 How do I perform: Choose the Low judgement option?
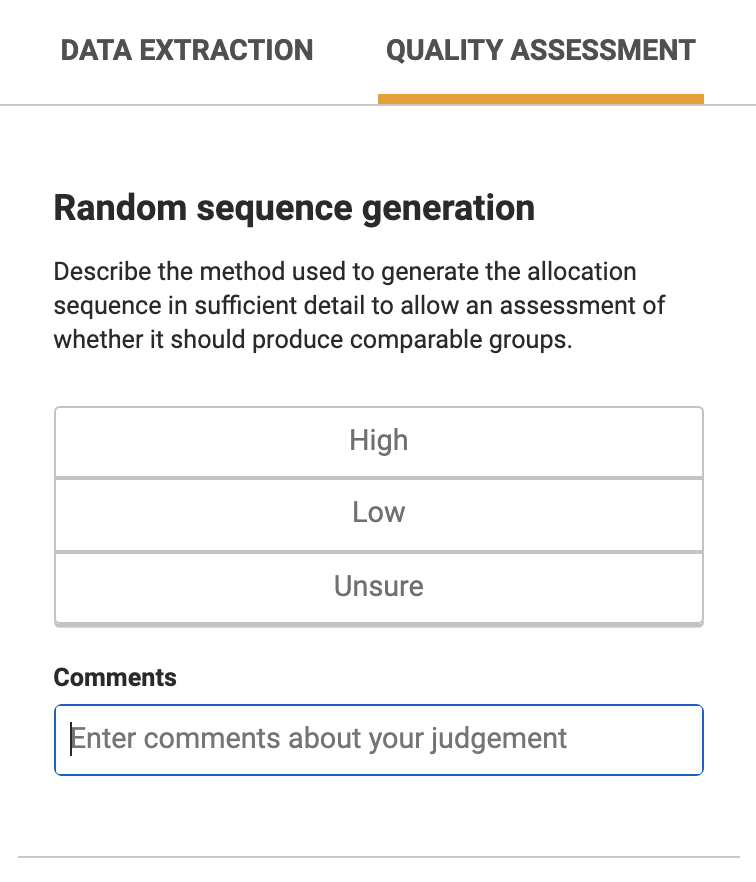point(378,513)
